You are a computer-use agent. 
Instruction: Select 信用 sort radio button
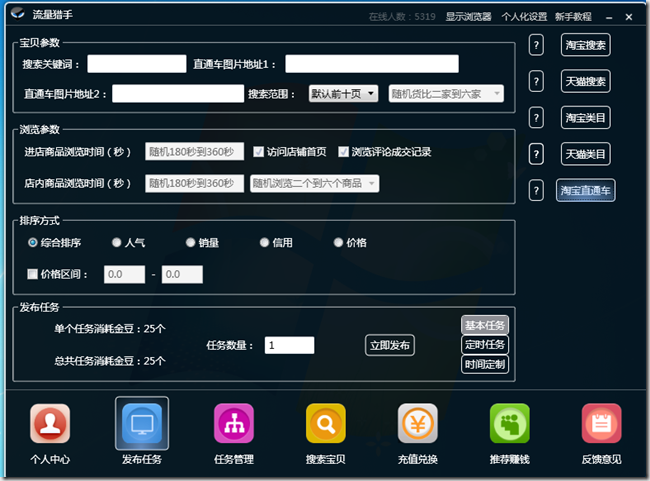(264, 243)
